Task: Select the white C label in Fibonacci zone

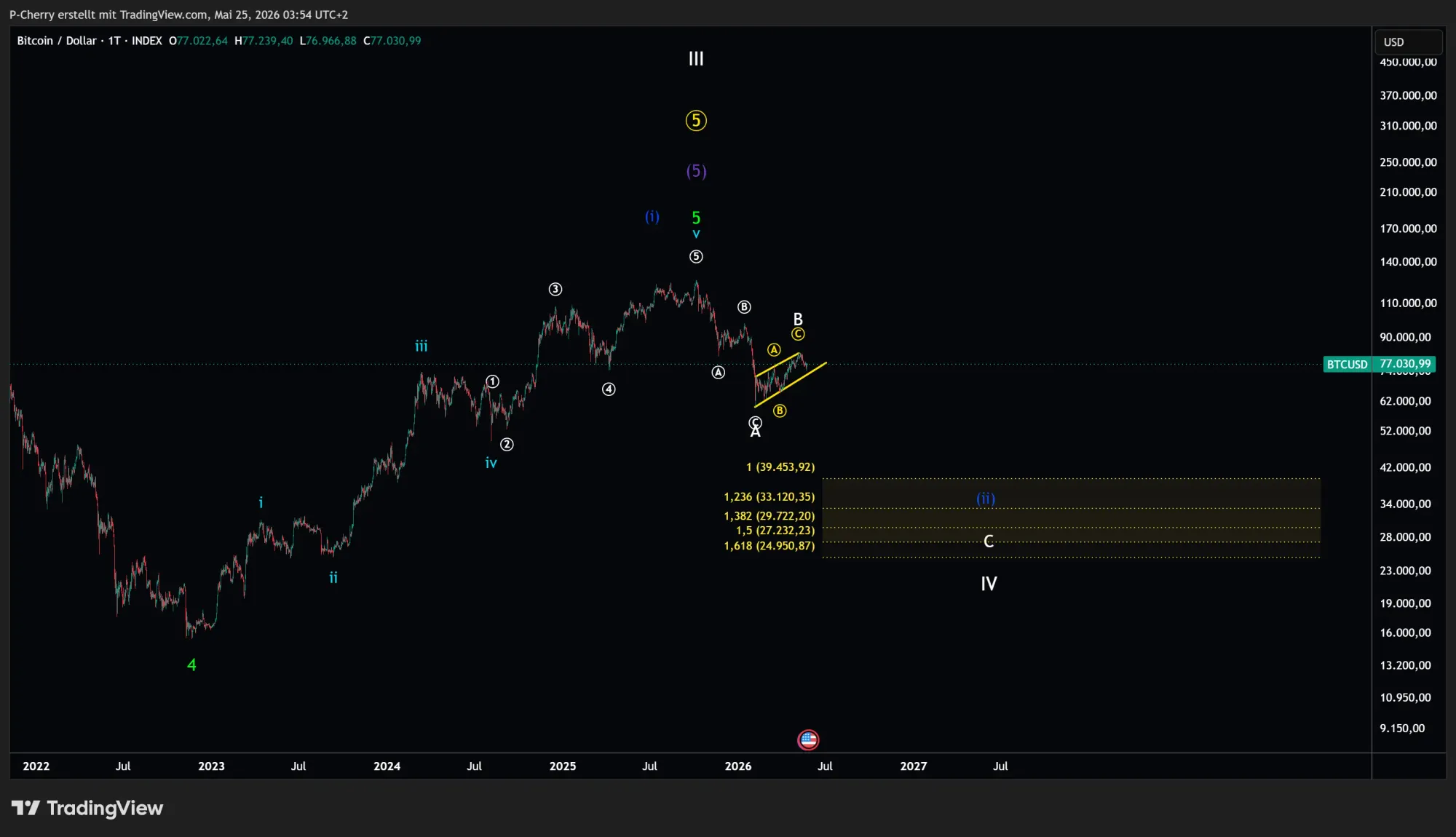Action: pos(989,541)
